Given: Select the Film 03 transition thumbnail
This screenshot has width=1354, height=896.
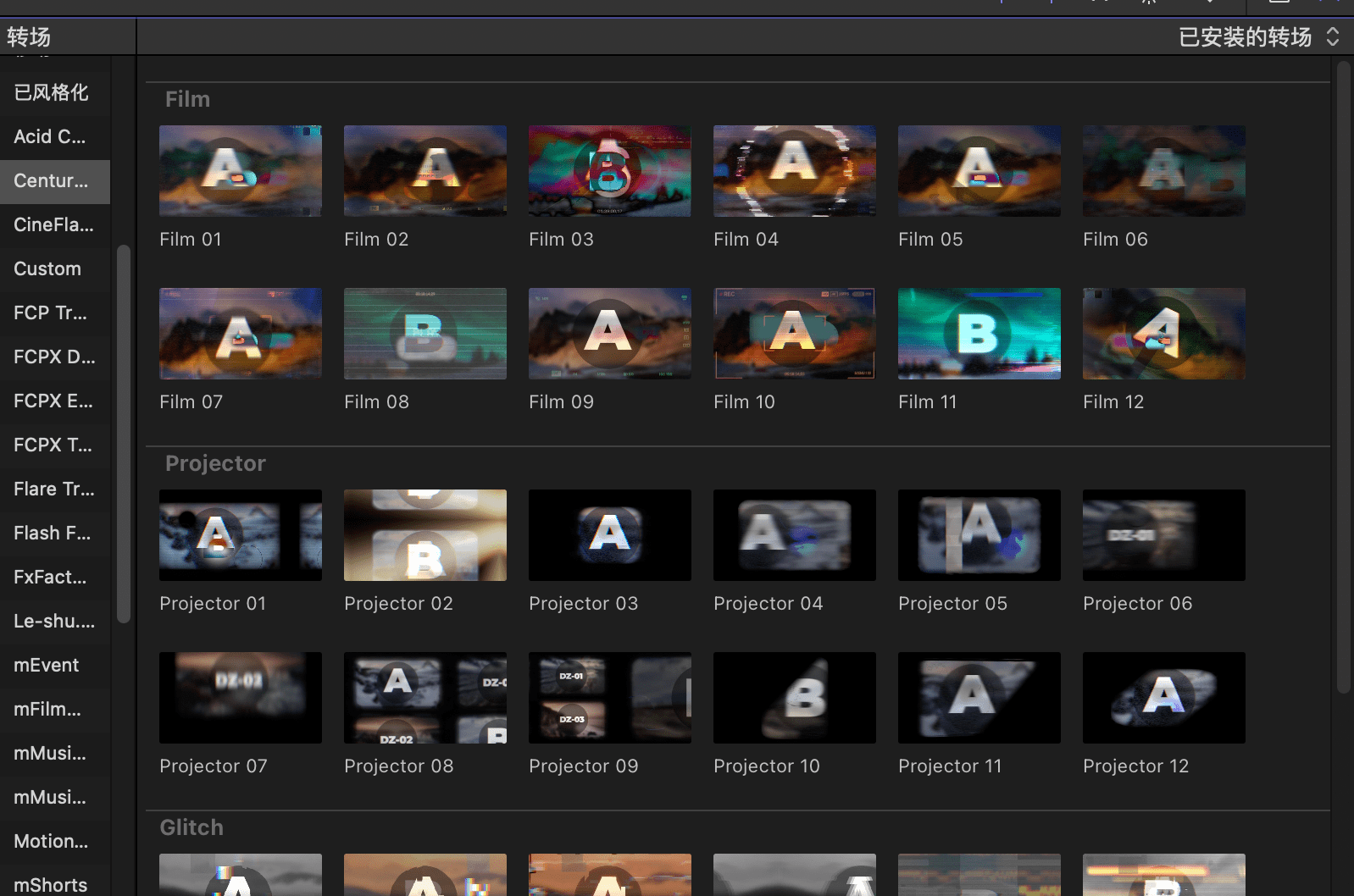Looking at the screenshot, I should pos(610,171).
